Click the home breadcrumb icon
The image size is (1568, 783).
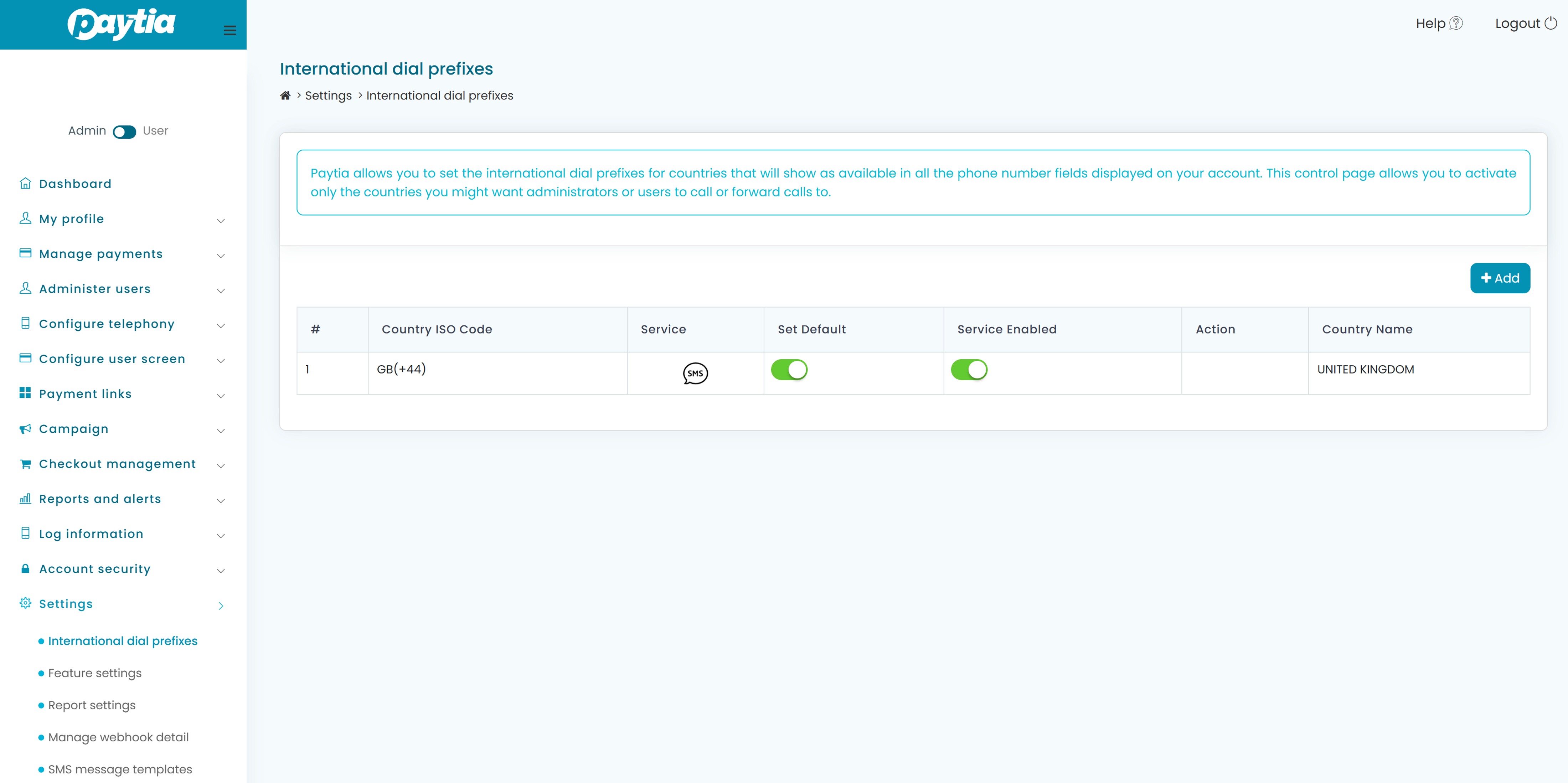click(x=285, y=96)
